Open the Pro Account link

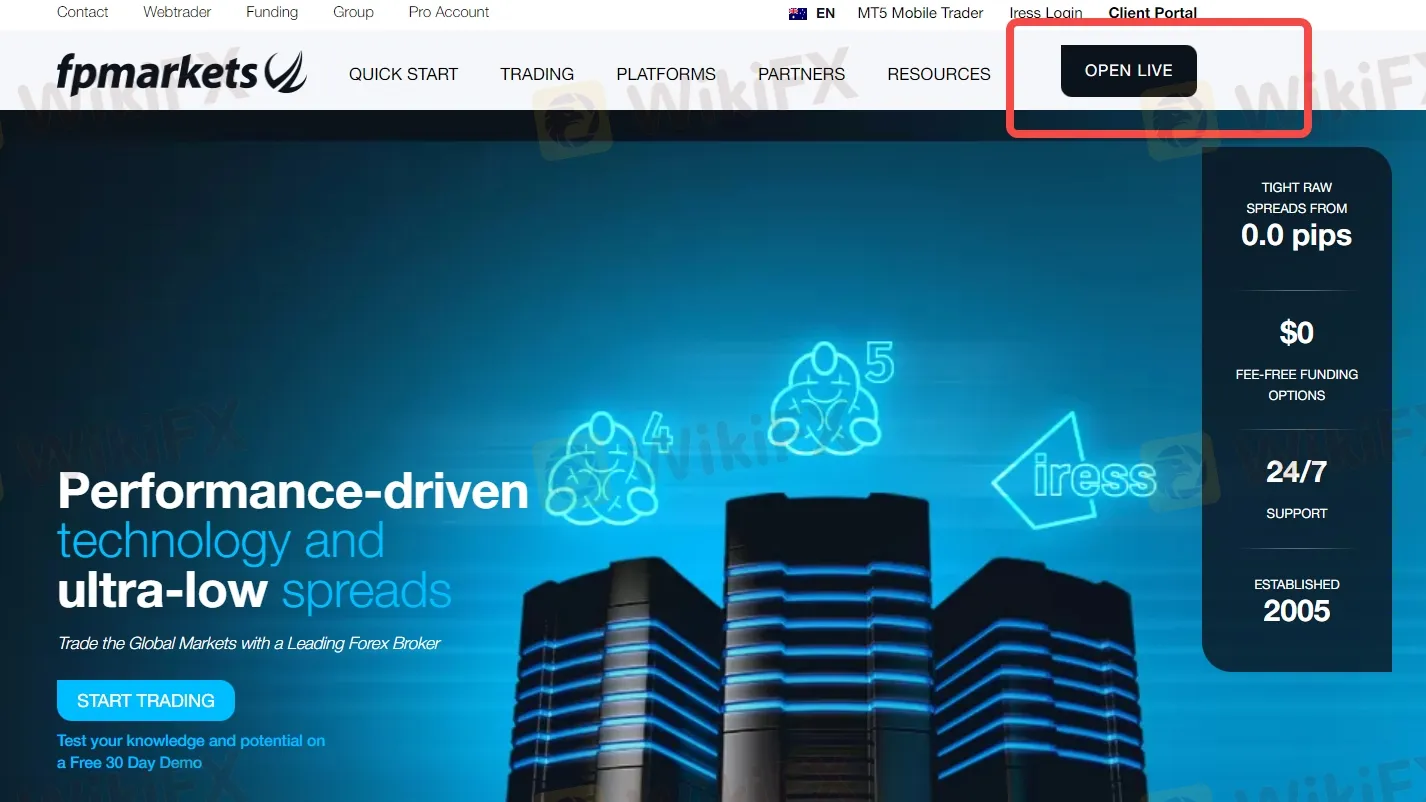point(449,12)
